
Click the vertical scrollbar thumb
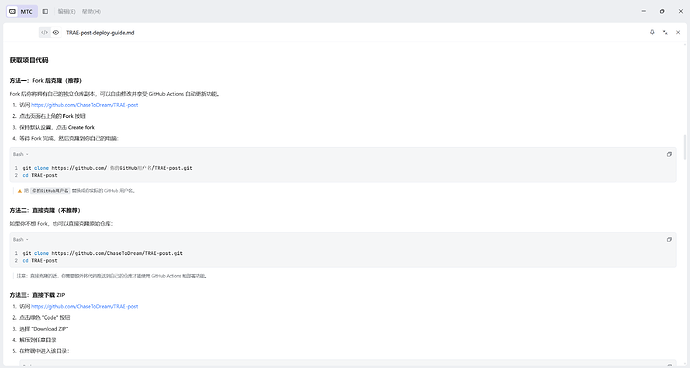[x=685, y=147]
